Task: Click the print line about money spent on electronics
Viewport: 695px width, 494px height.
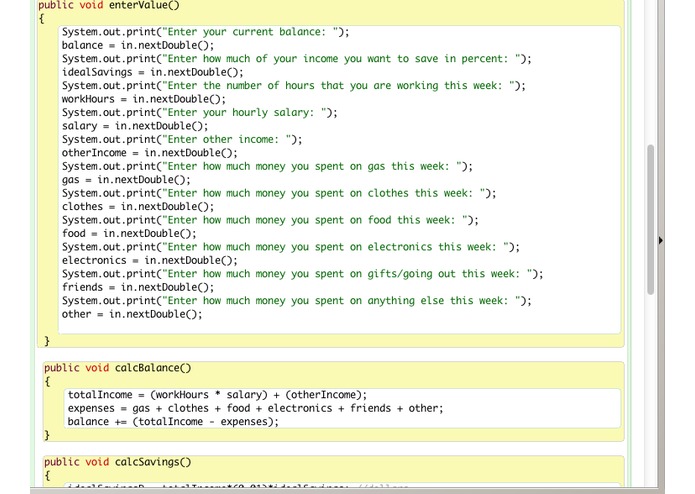Action: [x=291, y=247]
